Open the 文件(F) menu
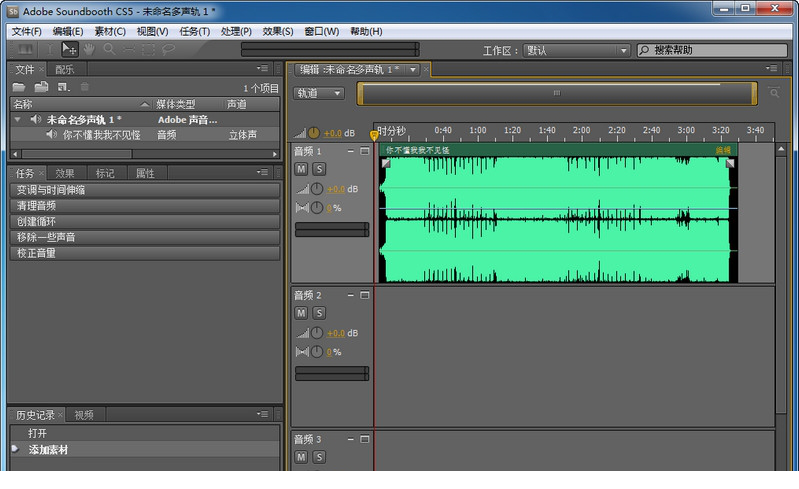799x489 pixels. click(26, 32)
